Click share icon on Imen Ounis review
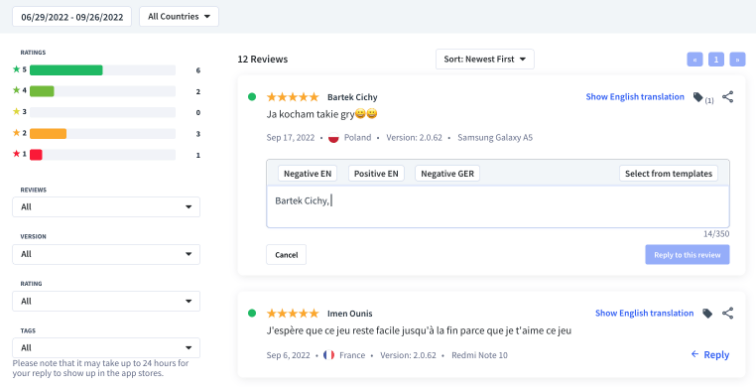The image size is (756, 387). 728,313
